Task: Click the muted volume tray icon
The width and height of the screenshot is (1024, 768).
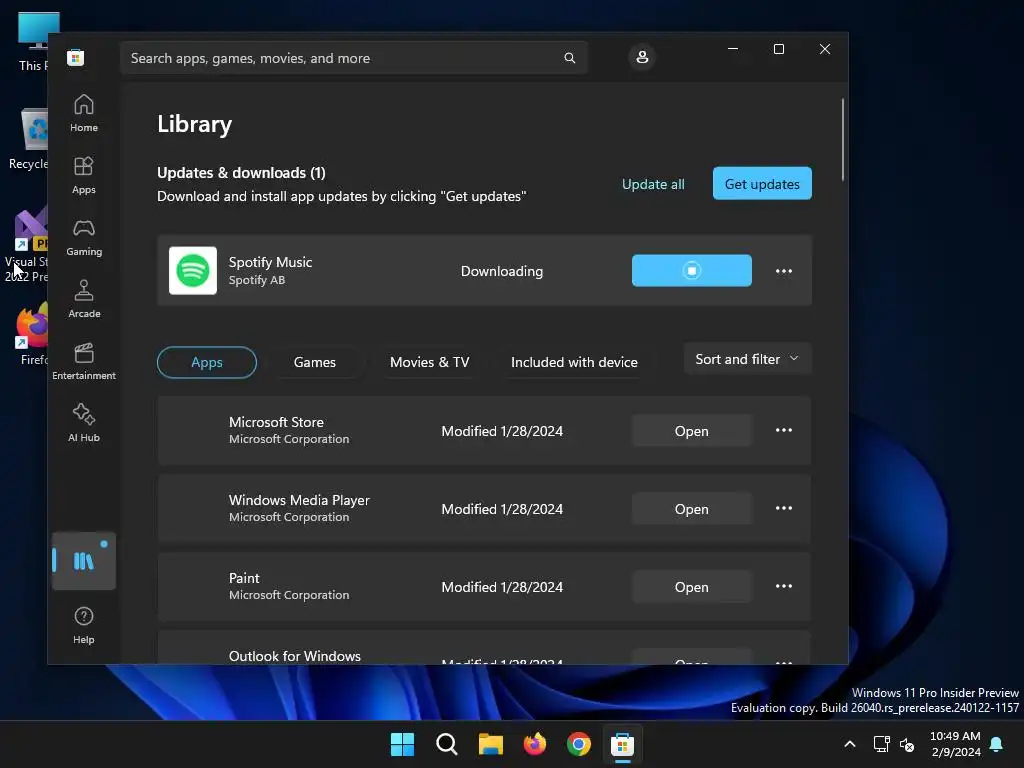Action: 907,744
